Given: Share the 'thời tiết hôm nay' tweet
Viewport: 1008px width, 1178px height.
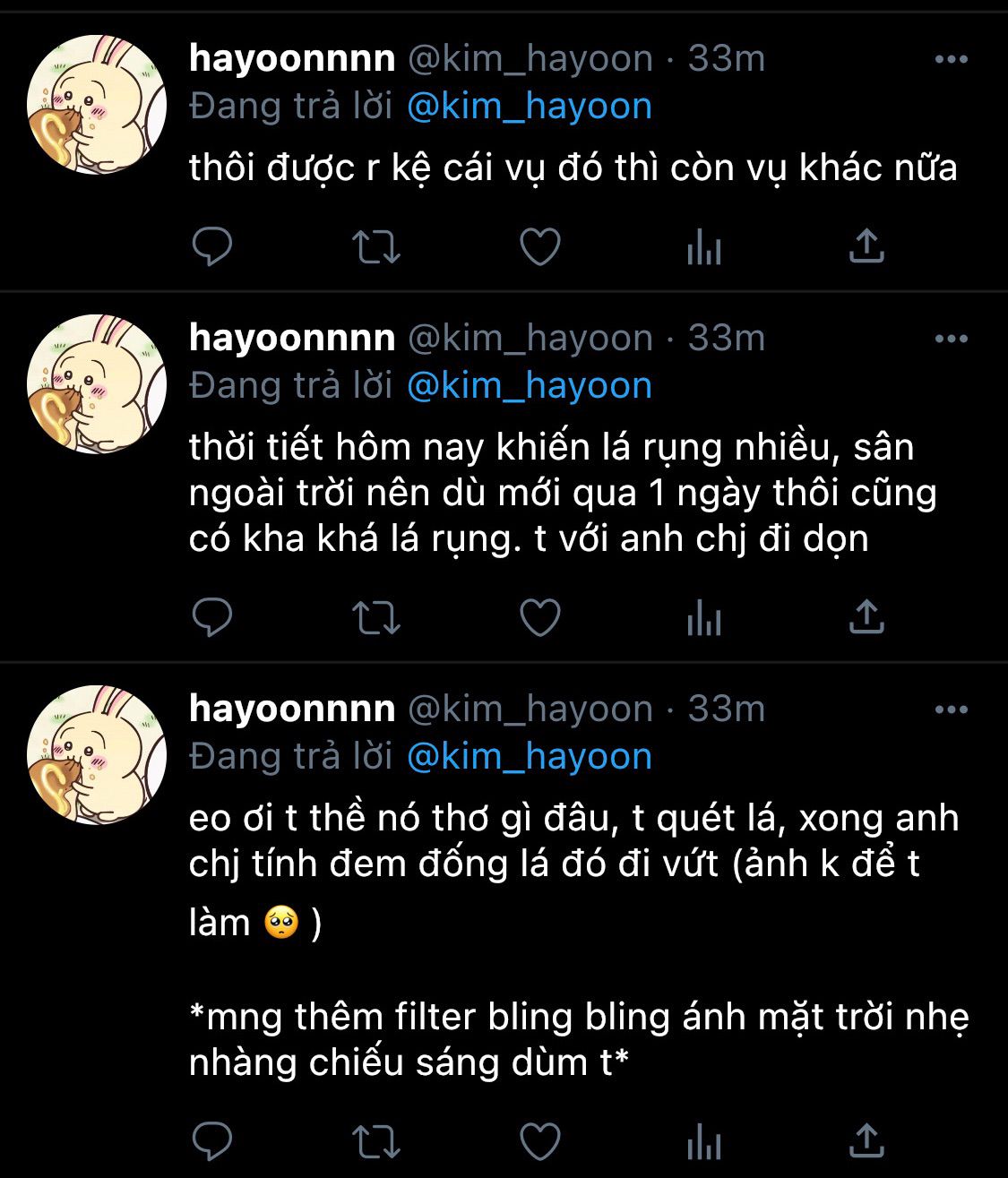Looking at the screenshot, I should 866,617.
